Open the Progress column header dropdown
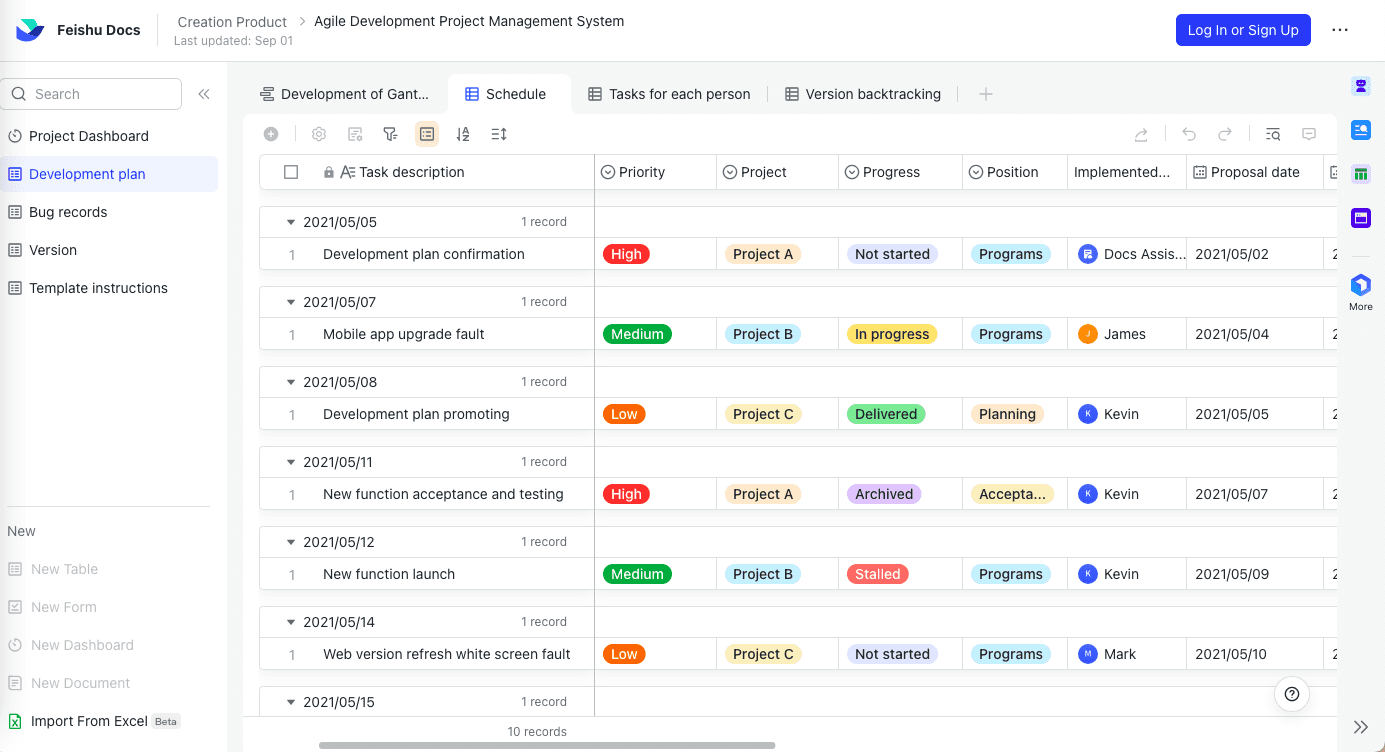The width and height of the screenshot is (1385, 752). [851, 172]
